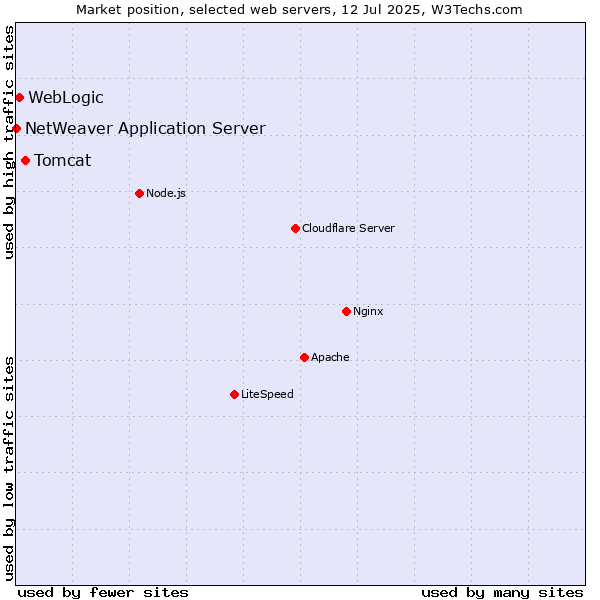Click the 'used by low traffic sites' label
This screenshot has height=600, width=600.
point(9,469)
